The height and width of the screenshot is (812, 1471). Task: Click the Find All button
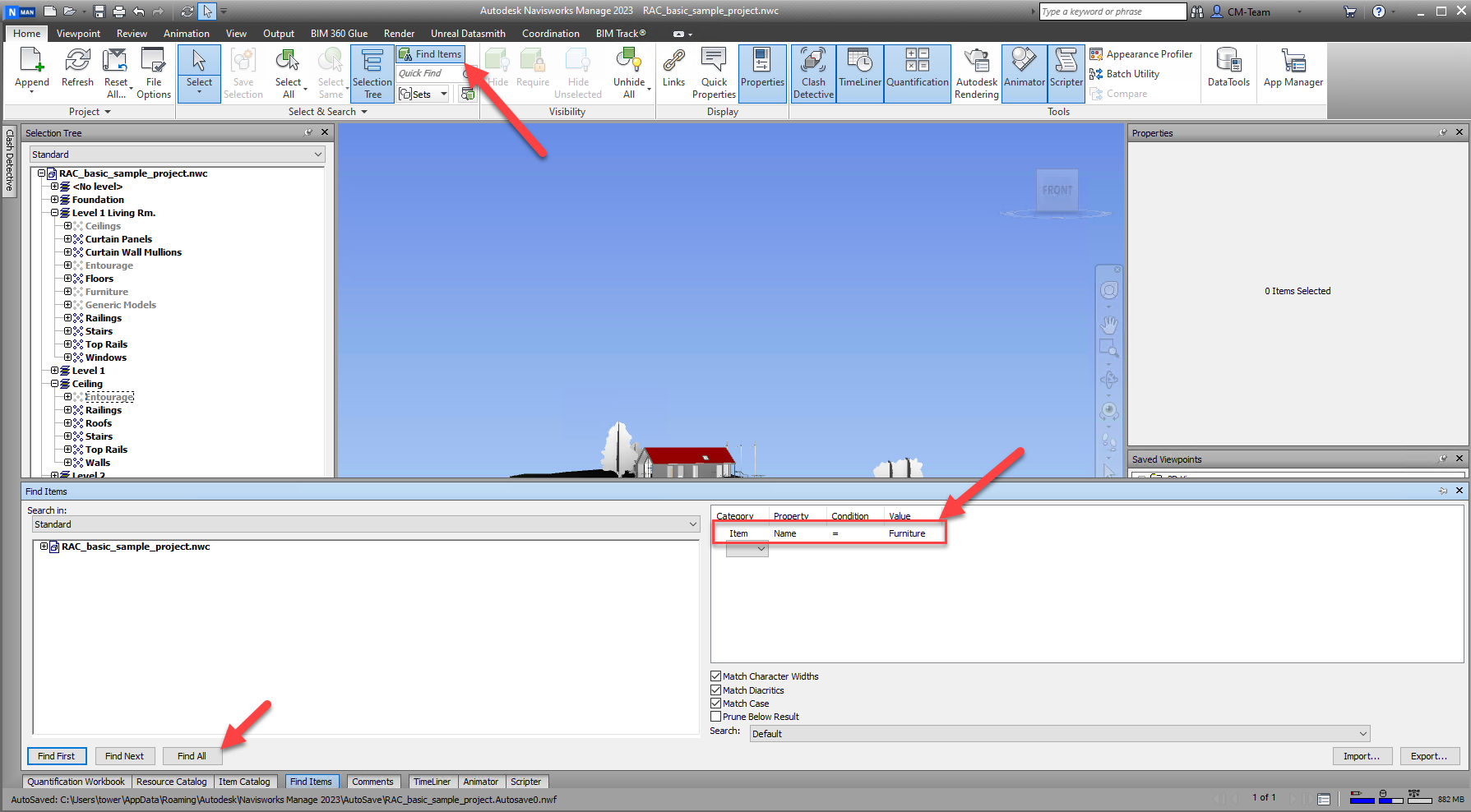[192, 756]
